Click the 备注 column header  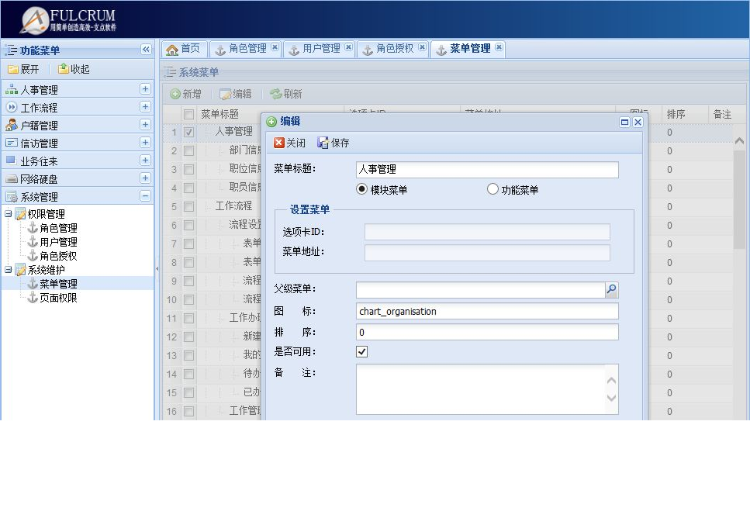pyautogui.click(x=721, y=114)
